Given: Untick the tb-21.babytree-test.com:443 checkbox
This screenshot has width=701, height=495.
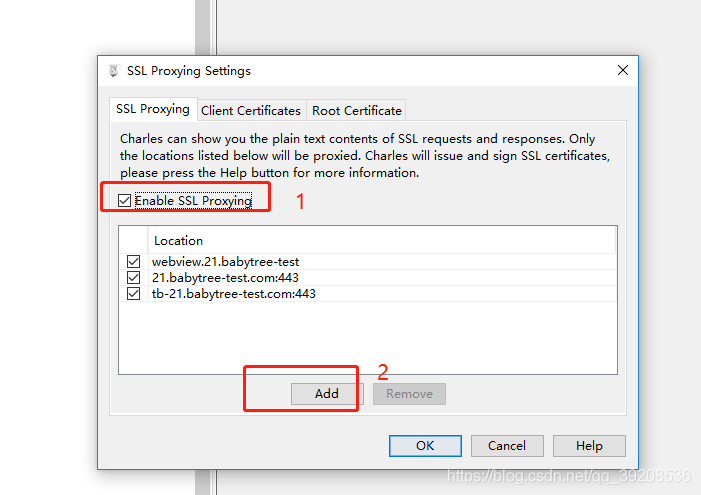Looking at the screenshot, I should (133, 294).
